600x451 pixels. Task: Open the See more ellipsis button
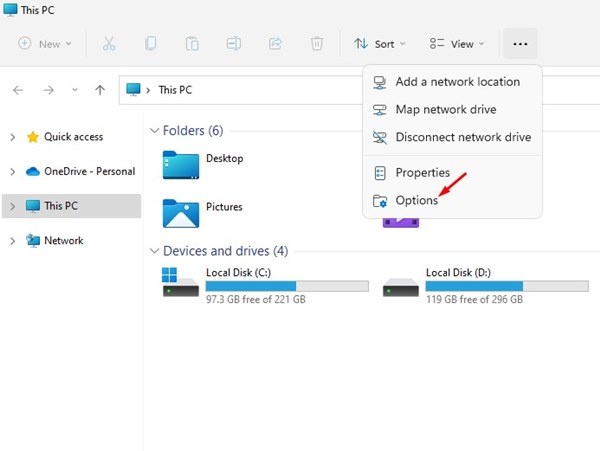(520, 44)
